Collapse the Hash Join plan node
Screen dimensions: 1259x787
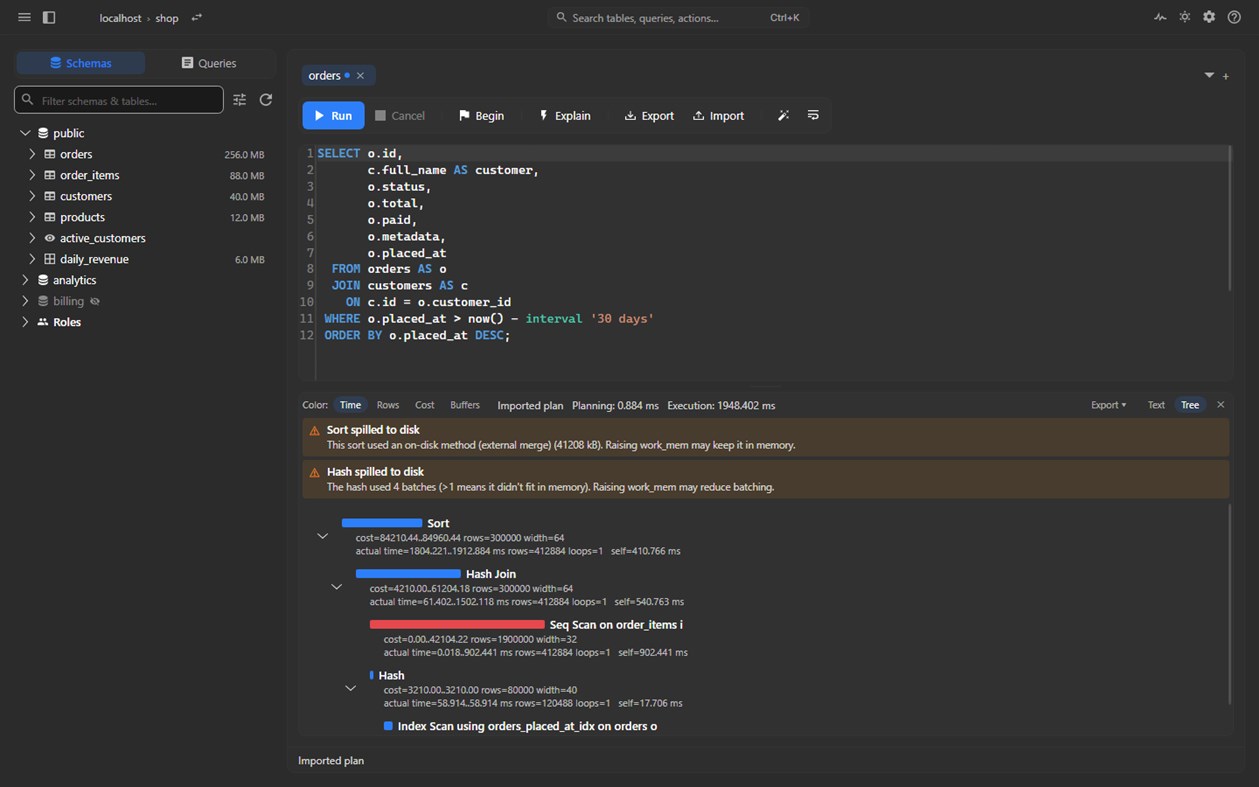(x=336, y=588)
